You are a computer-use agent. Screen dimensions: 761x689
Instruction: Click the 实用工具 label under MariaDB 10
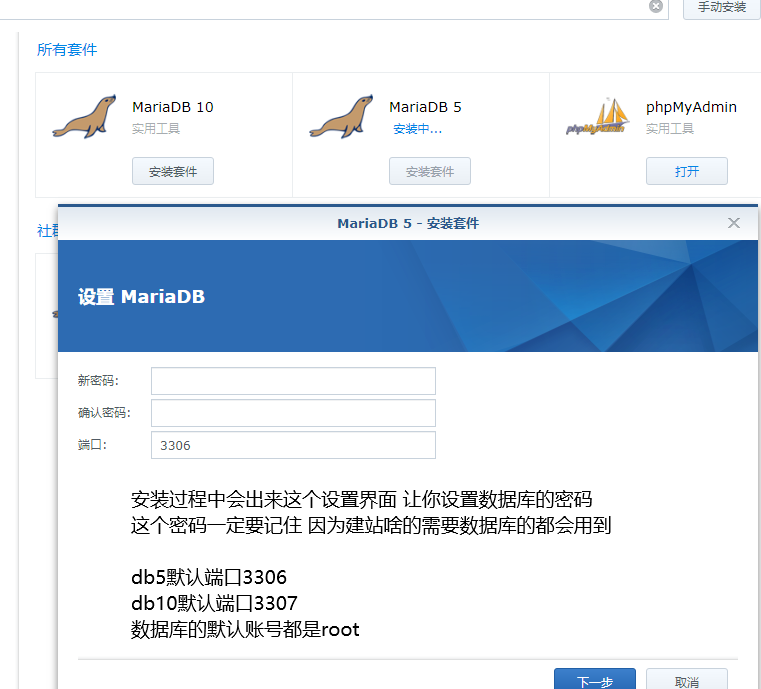click(x=156, y=129)
